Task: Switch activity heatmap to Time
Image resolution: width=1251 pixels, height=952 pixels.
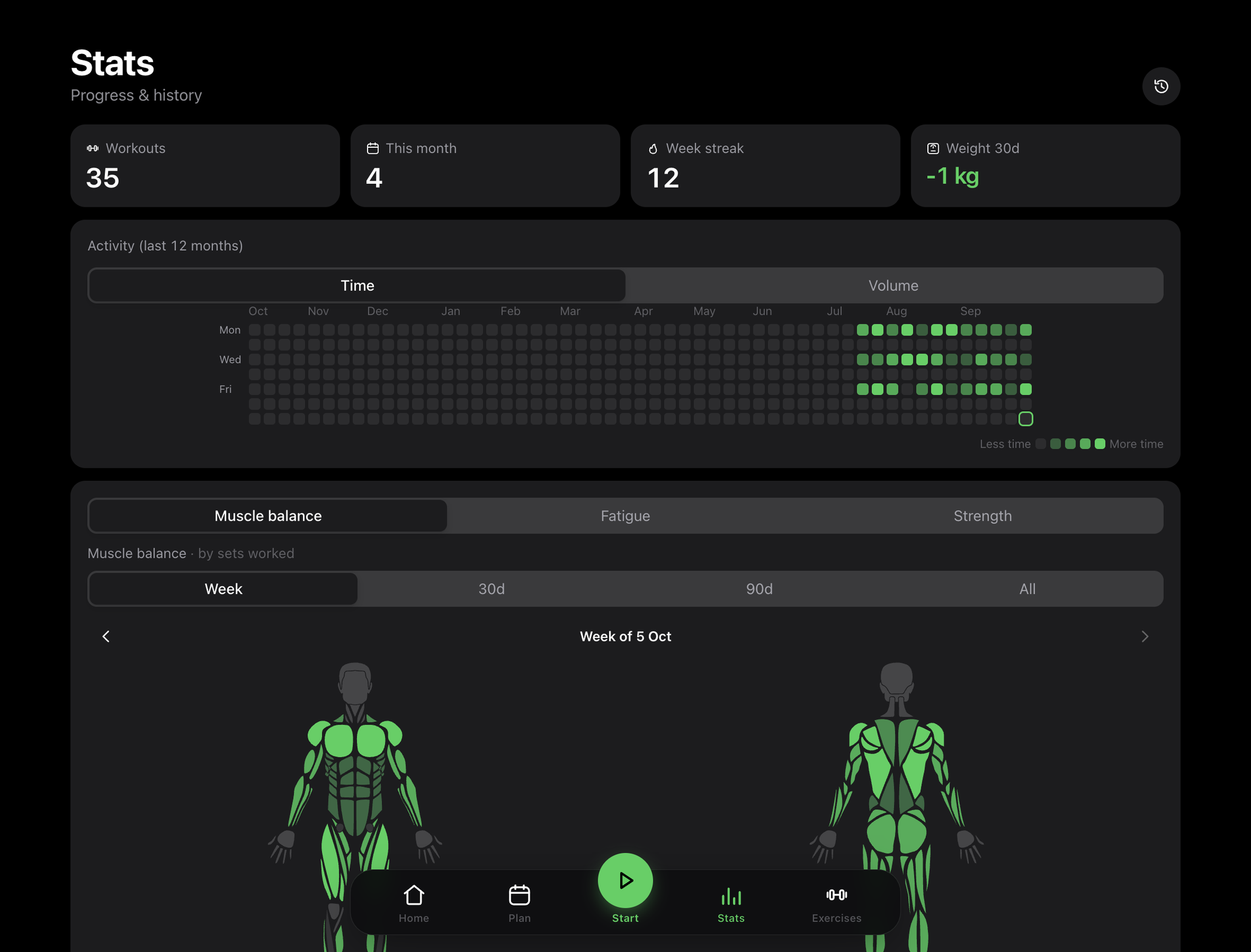Action: click(x=357, y=285)
